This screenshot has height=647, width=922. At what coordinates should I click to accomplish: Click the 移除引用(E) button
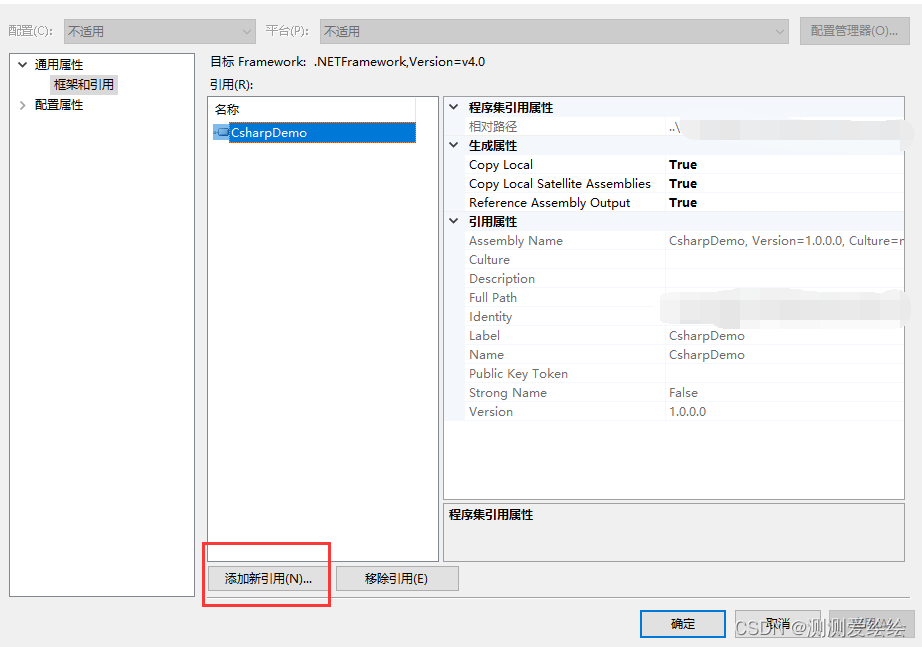397,578
